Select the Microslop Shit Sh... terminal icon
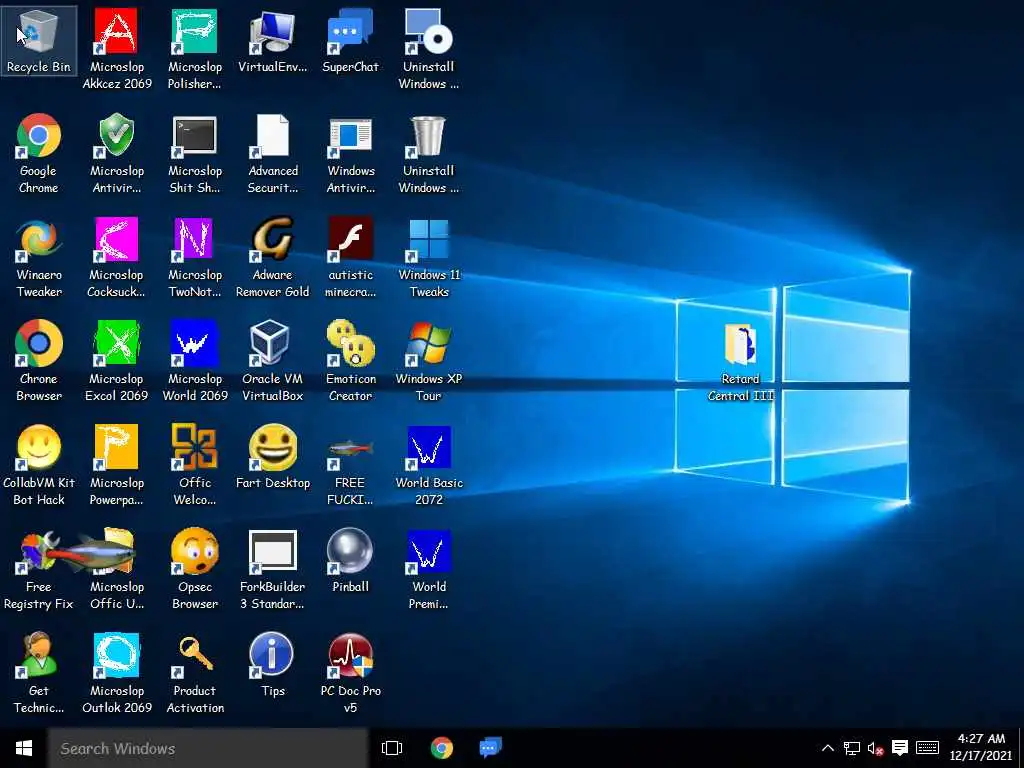This screenshot has width=1024, height=768. (195, 153)
